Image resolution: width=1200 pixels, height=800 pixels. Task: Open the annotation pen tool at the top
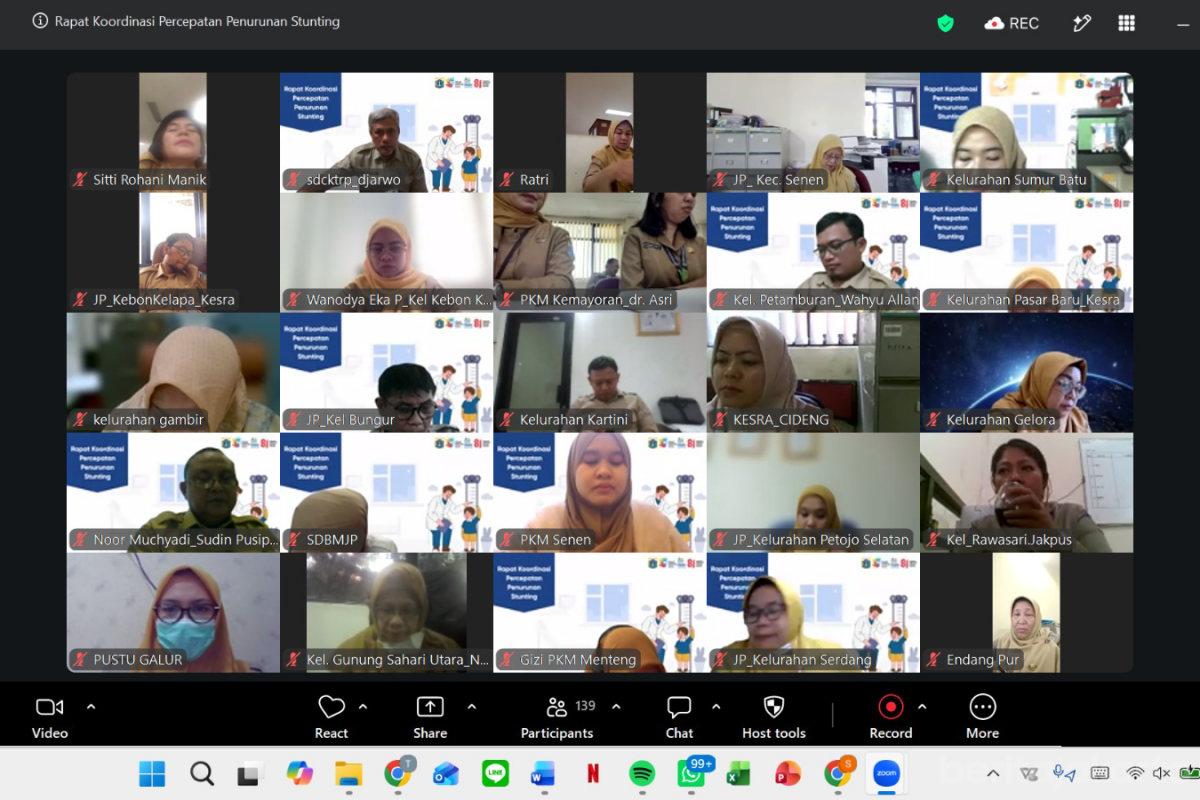[x=1081, y=22]
